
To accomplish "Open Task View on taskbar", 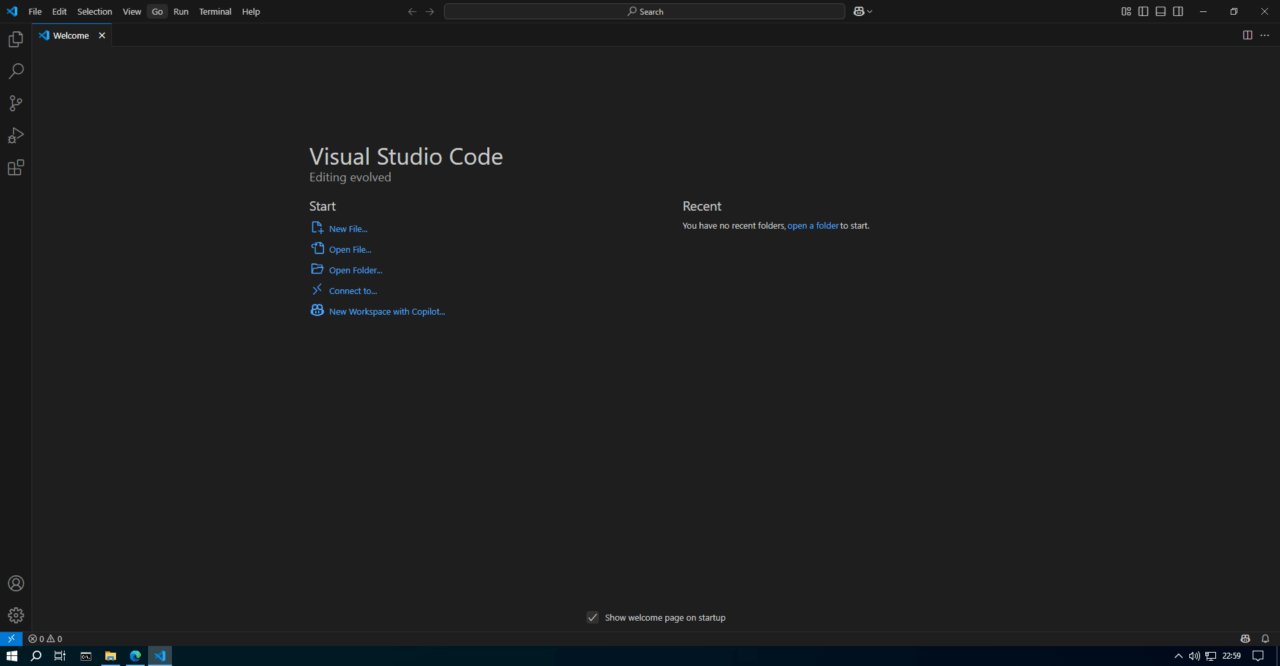I will tap(60, 656).
